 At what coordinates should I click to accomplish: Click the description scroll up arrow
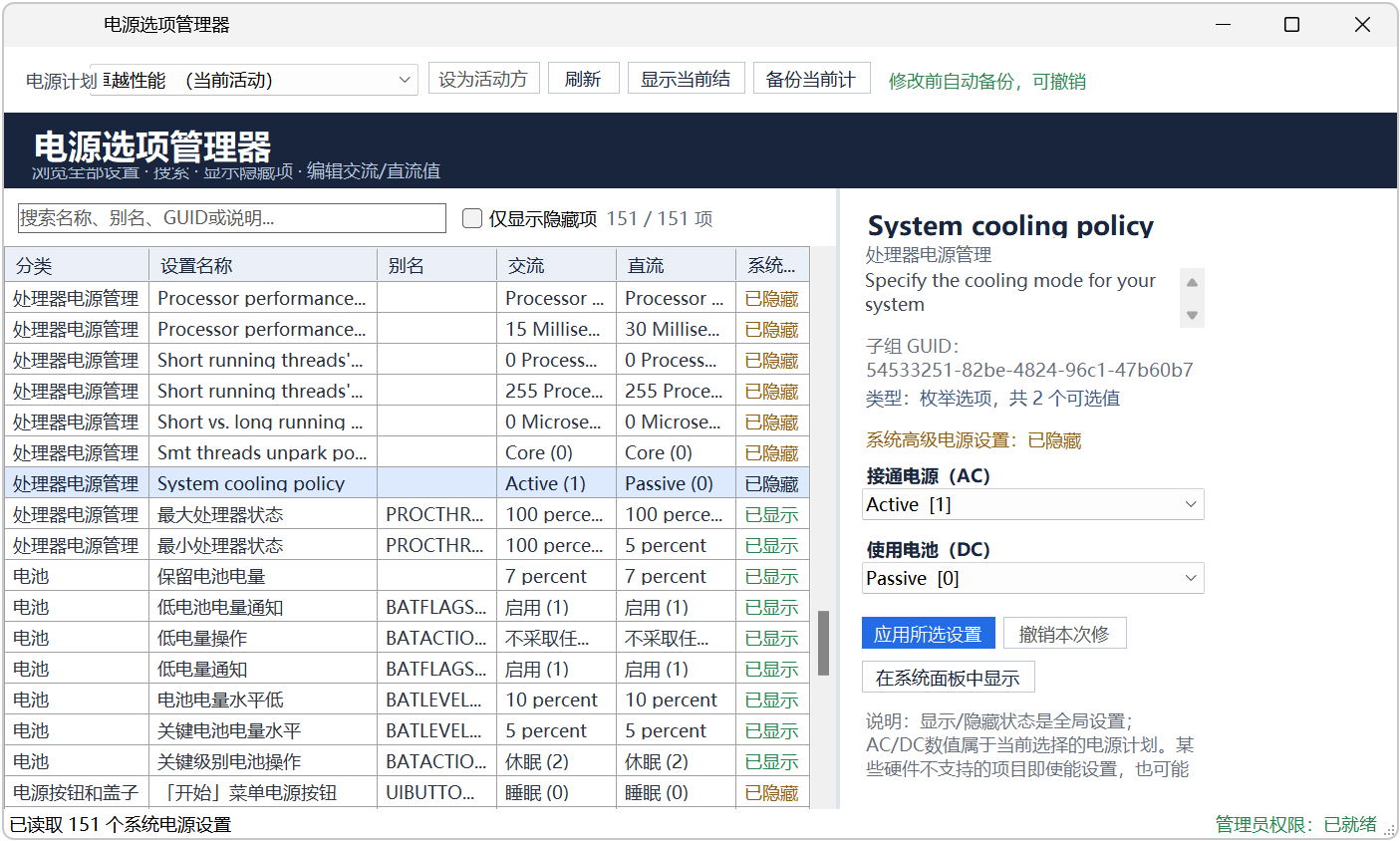tap(1192, 282)
